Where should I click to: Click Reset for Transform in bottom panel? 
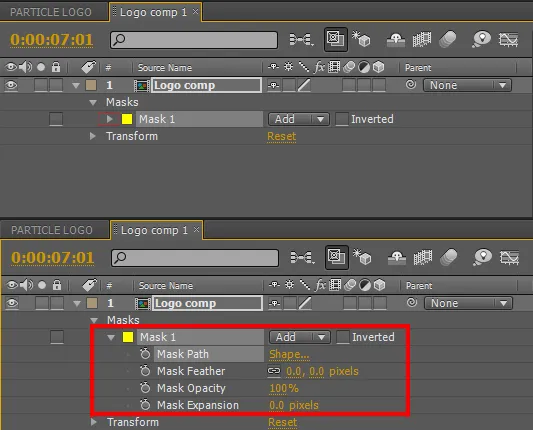point(282,422)
